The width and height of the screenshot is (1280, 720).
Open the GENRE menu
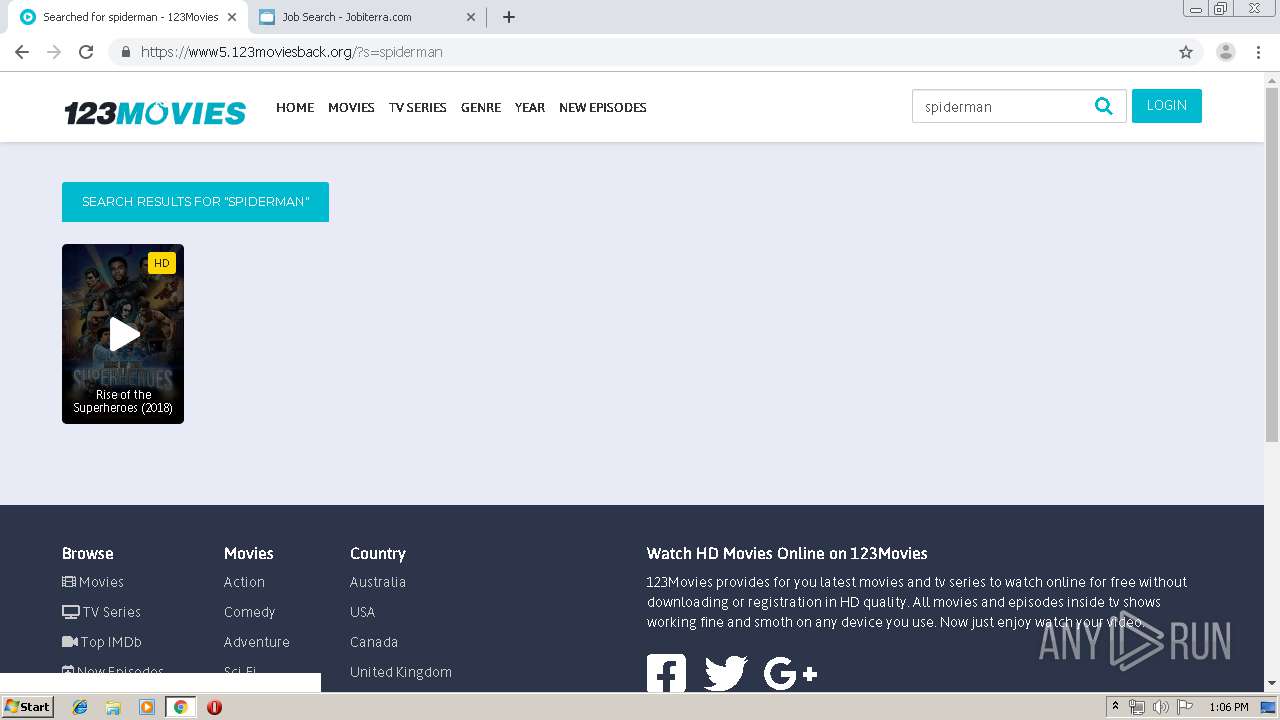click(x=481, y=107)
